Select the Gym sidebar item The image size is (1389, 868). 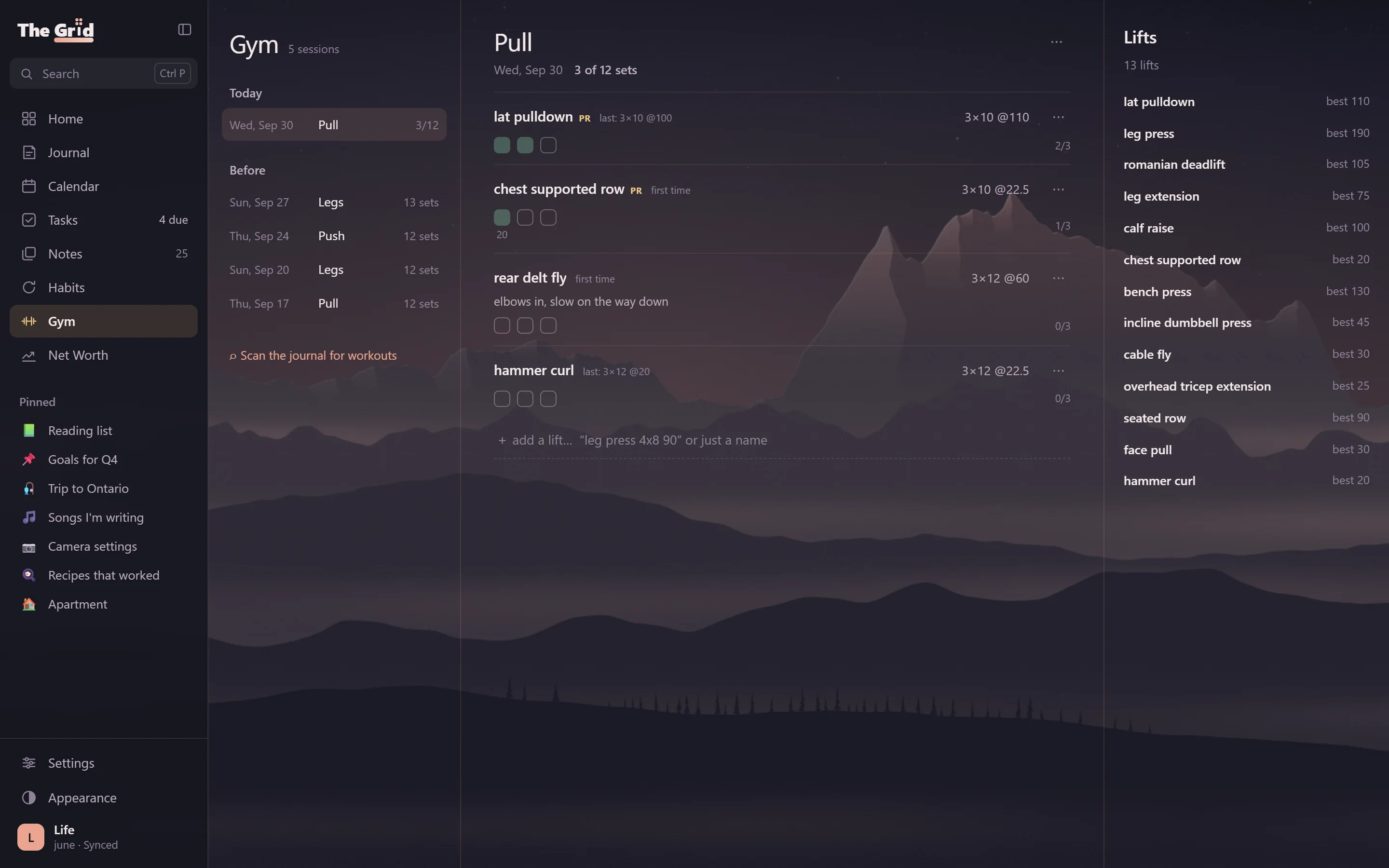pos(104,322)
